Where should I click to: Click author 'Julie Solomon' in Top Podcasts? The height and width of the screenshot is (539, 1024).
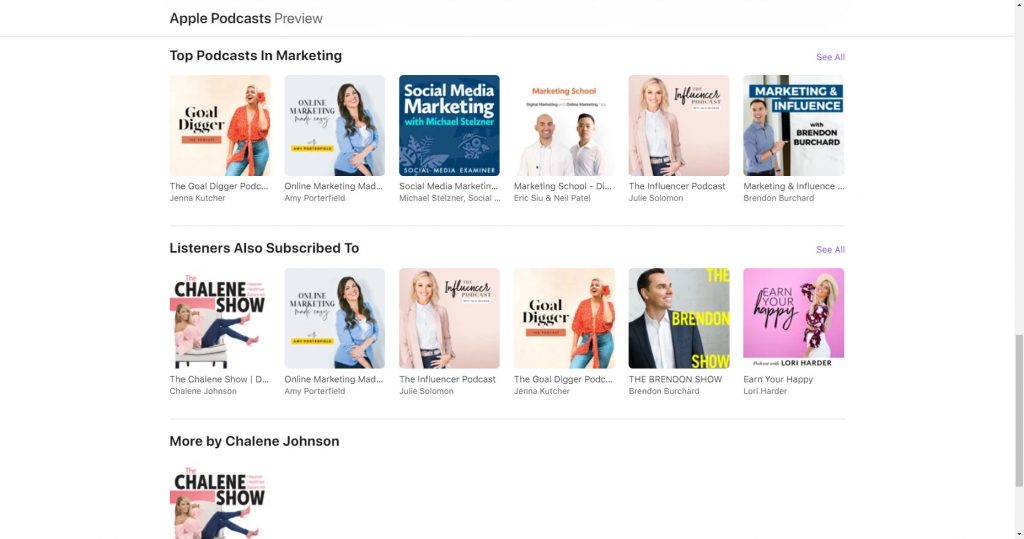coord(656,198)
